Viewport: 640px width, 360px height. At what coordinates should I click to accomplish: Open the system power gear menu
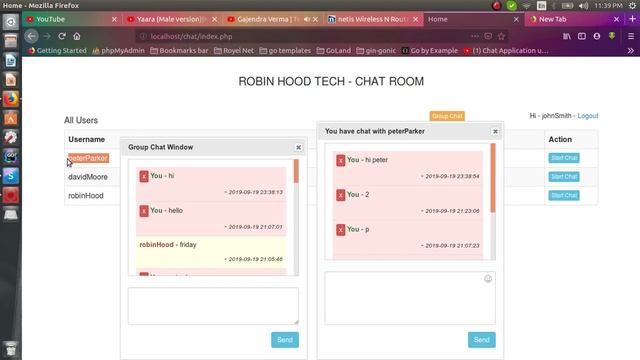pyautogui.click(x=632, y=5)
